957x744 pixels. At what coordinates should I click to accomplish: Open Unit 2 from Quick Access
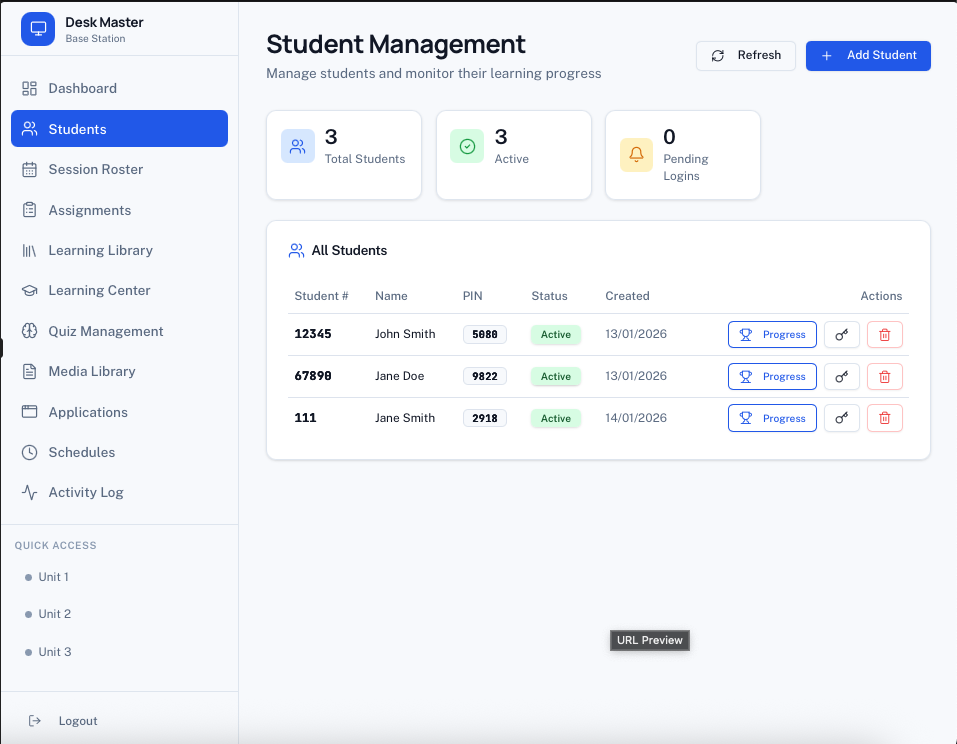pyautogui.click(x=53, y=614)
